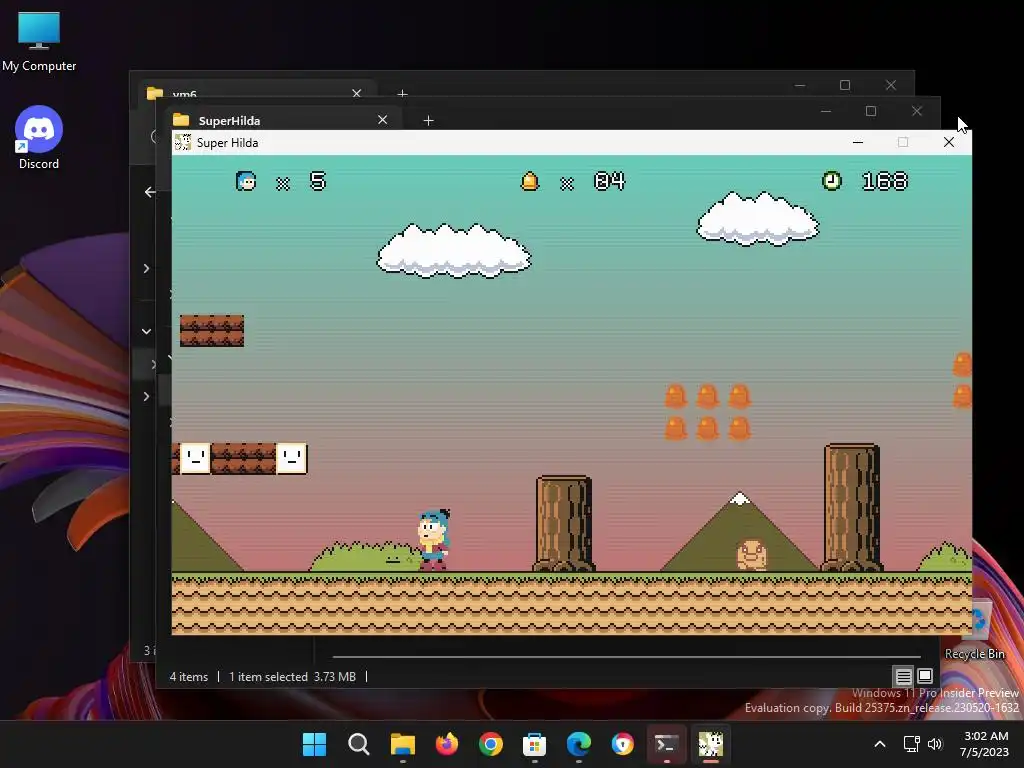Click the Windows Start button
Viewport: 1024px width, 768px height.
click(x=314, y=744)
